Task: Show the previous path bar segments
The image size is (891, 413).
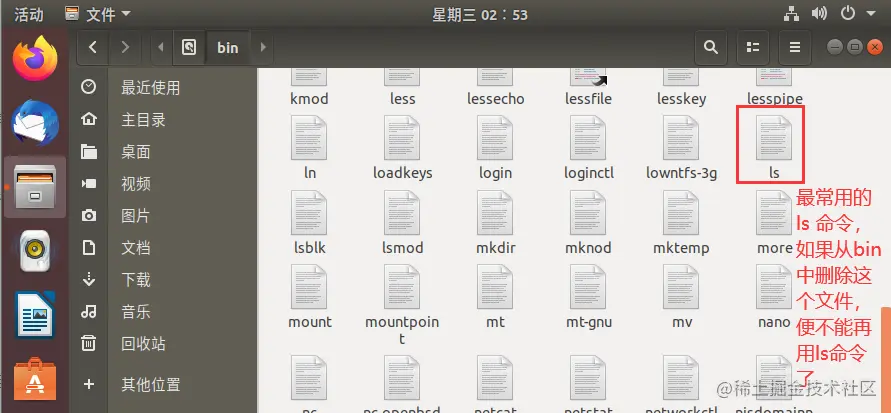Action: (161, 47)
